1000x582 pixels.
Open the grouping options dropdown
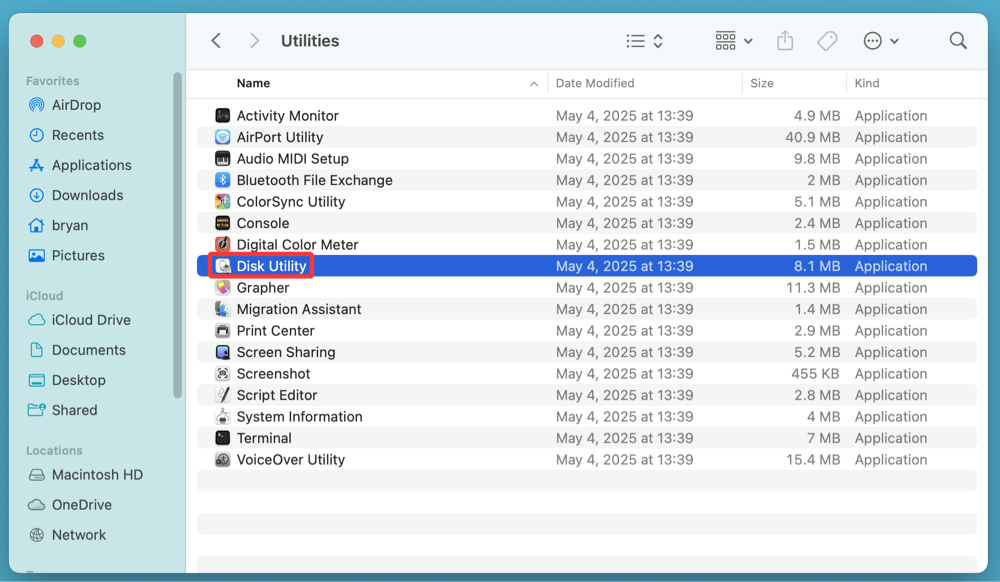click(x=733, y=40)
